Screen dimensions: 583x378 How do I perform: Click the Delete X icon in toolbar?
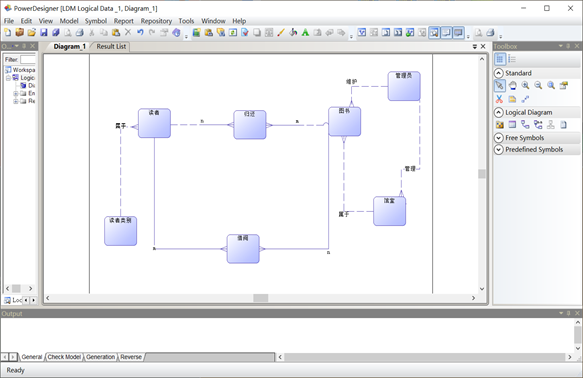click(x=128, y=32)
